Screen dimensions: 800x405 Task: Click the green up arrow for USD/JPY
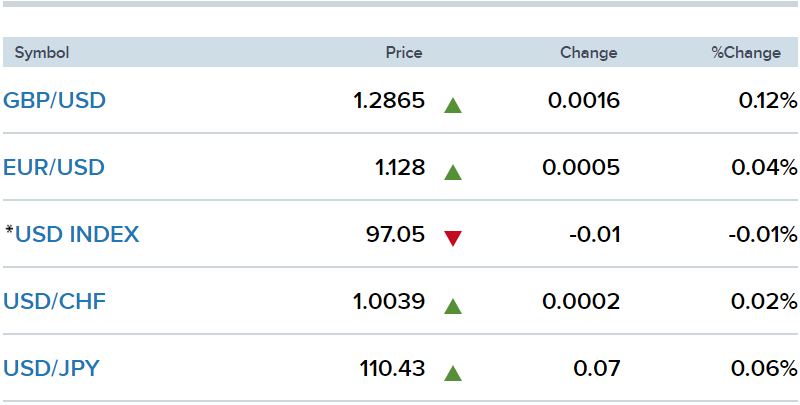pyautogui.click(x=453, y=373)
